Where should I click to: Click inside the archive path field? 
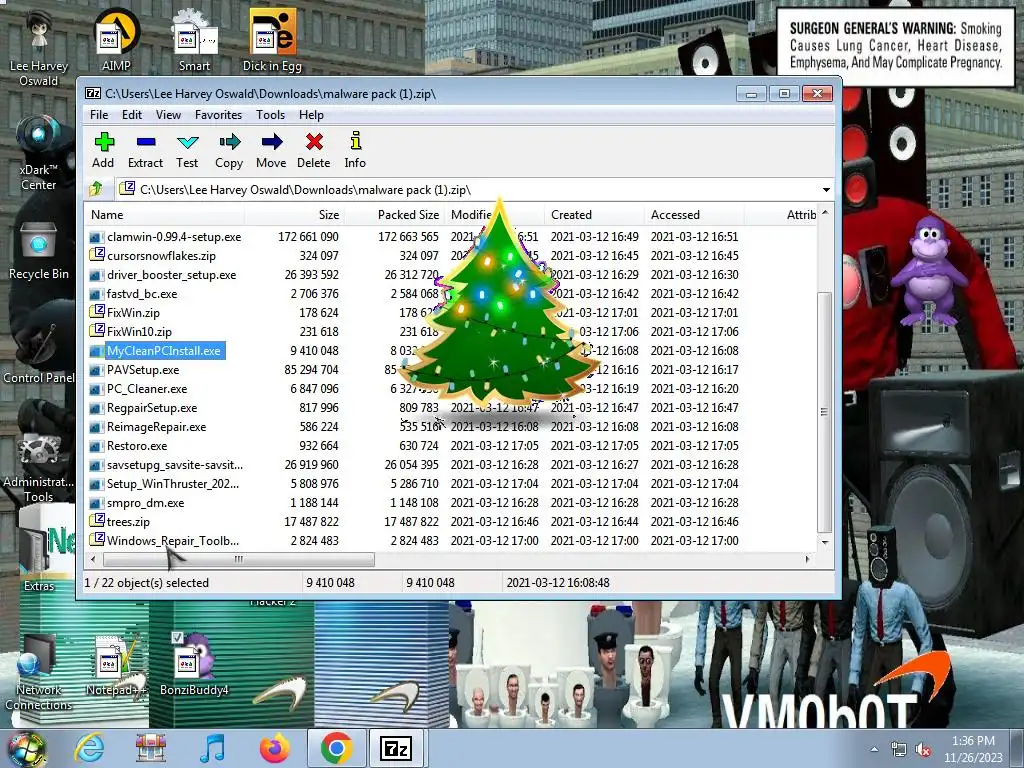tap(468, 190)
